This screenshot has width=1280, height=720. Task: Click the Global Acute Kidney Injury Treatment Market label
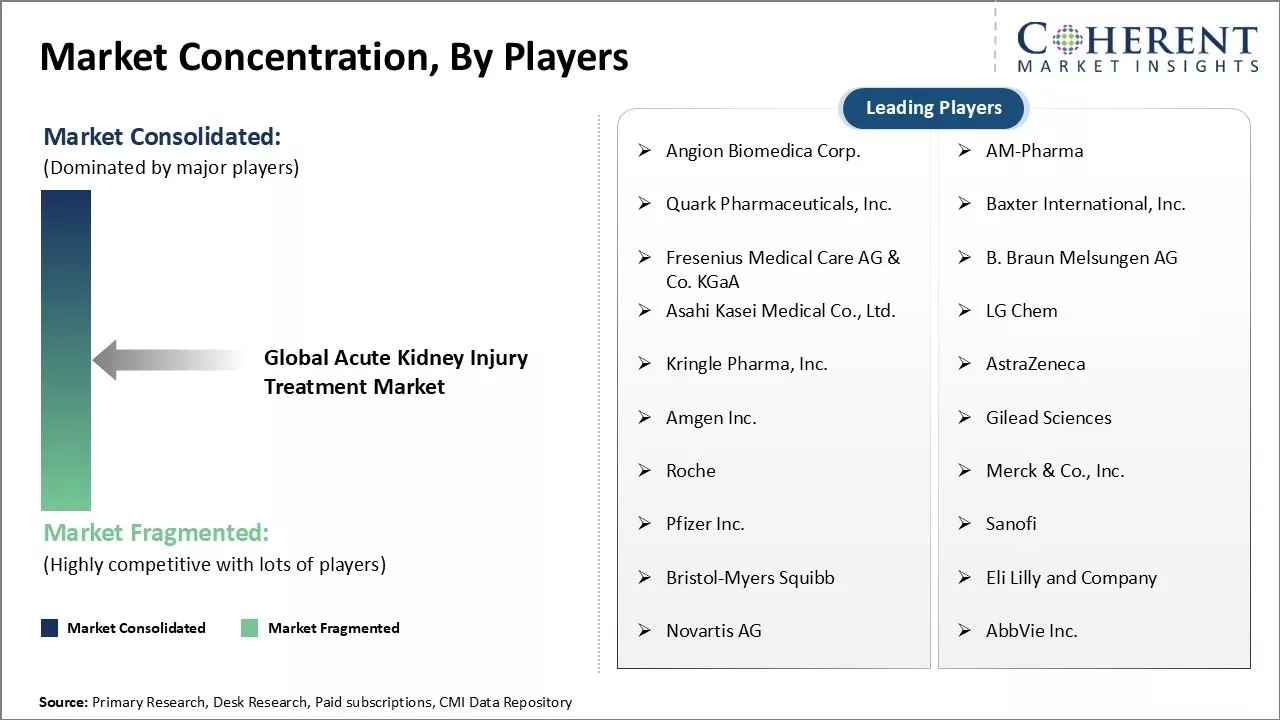click(395, 372)
